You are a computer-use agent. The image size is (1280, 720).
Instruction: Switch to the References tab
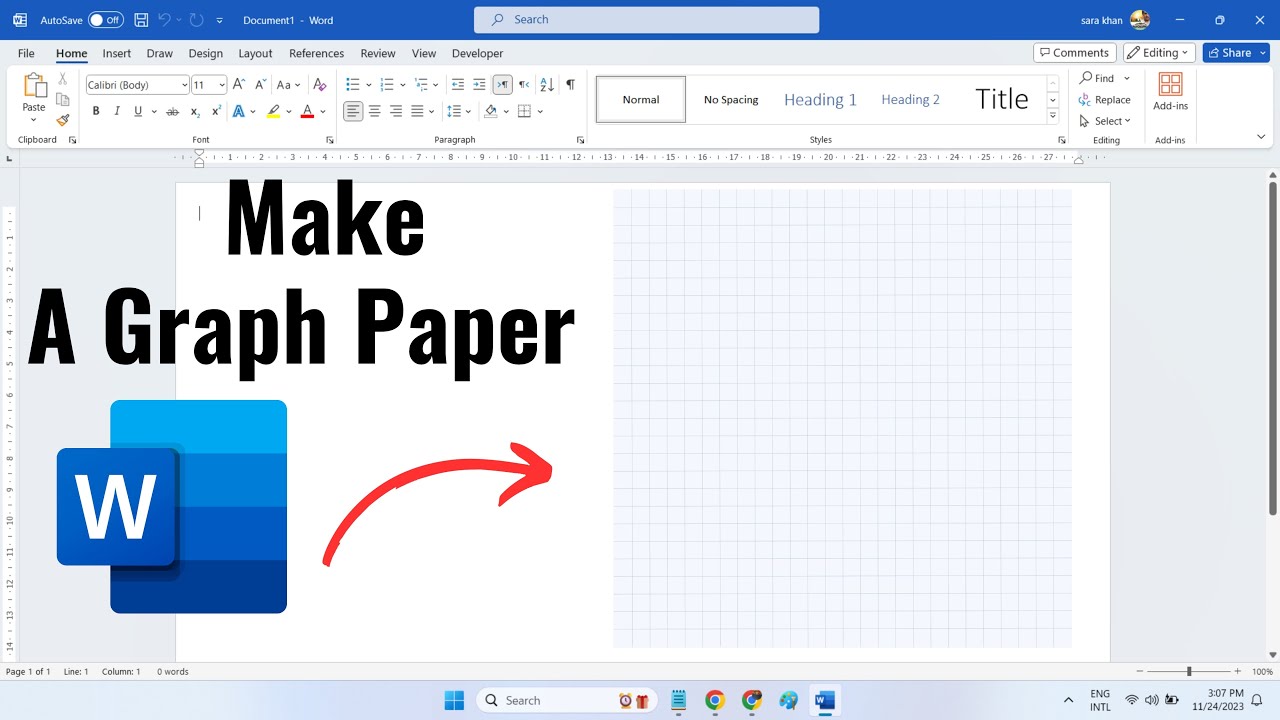point(316,53)
